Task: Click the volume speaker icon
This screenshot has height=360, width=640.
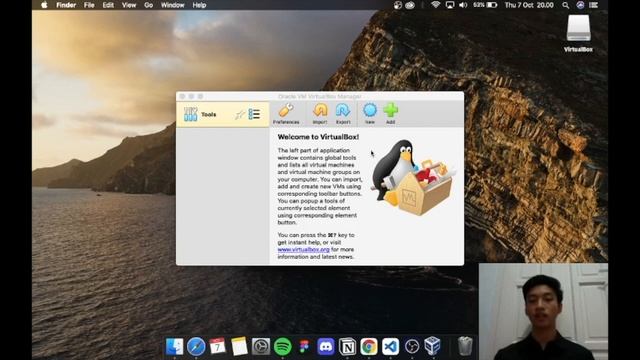Action: [463, 5]
